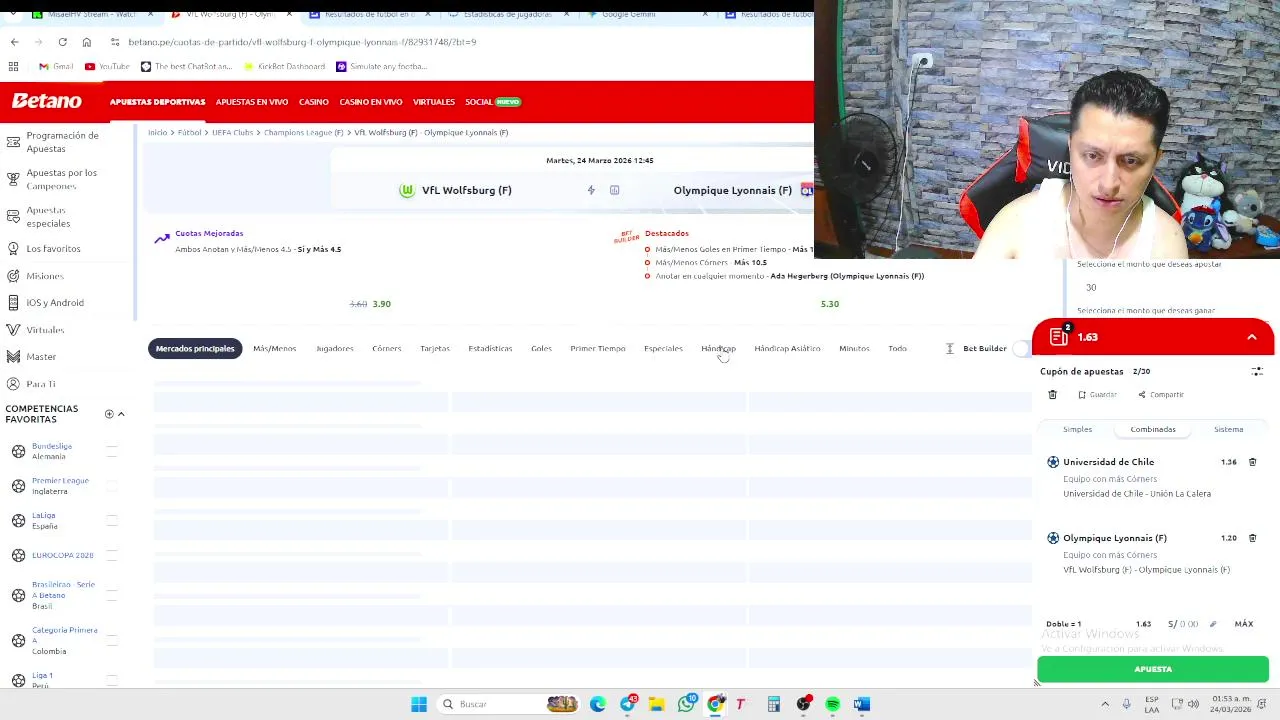Open iOS y Android sidebar icon
This screenshot has height=720, width=1280.
coord(13,302)
